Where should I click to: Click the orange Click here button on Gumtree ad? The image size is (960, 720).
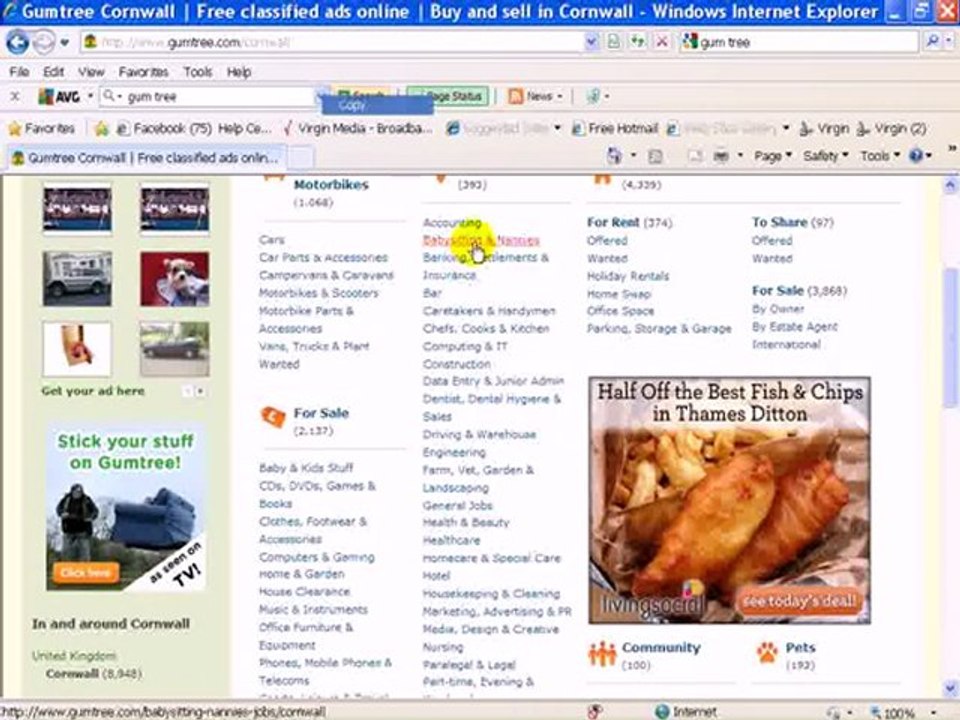(x=86, y=572)
